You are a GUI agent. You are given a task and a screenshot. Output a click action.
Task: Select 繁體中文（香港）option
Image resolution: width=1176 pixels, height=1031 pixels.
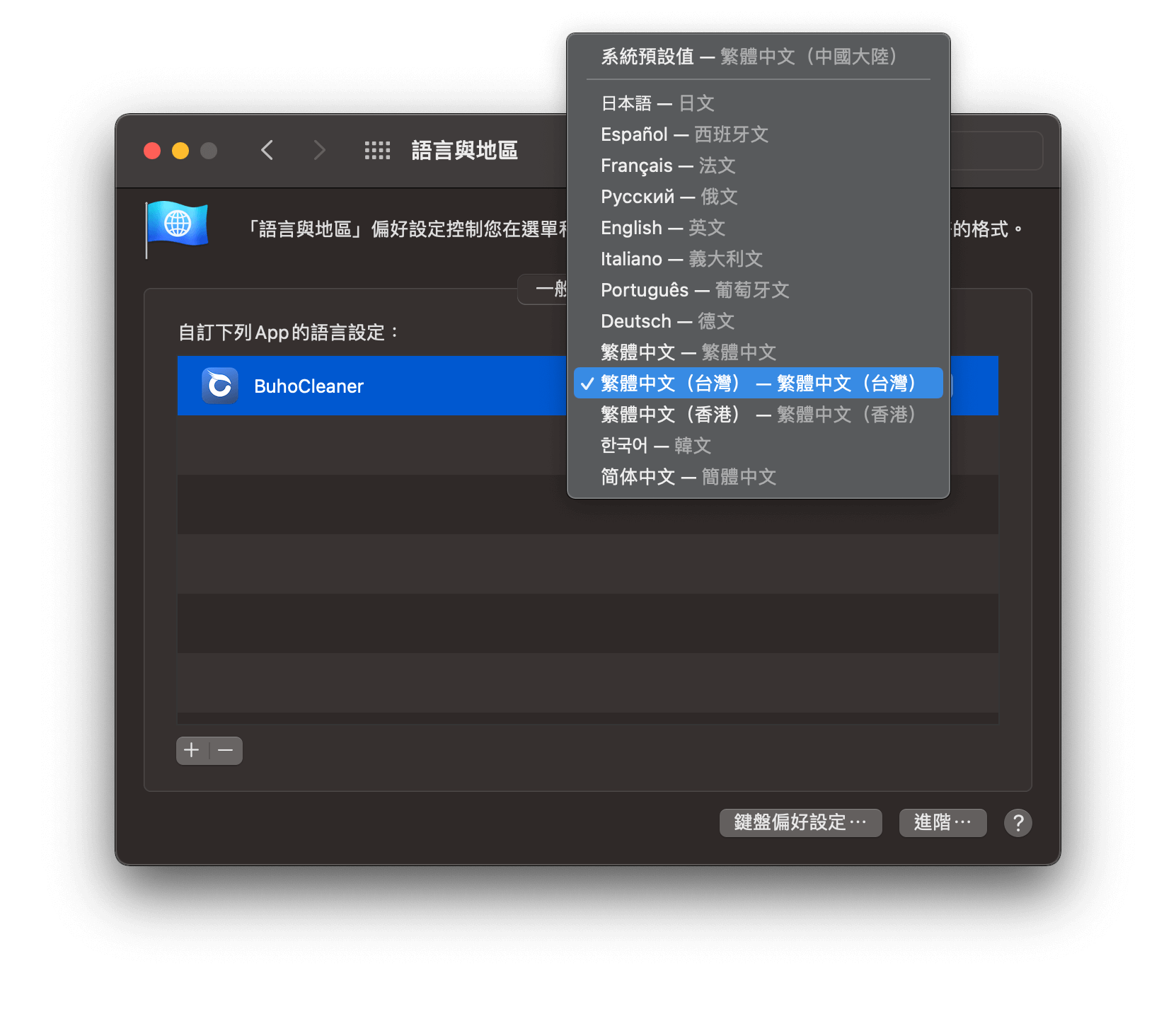[x=759, y=415]
